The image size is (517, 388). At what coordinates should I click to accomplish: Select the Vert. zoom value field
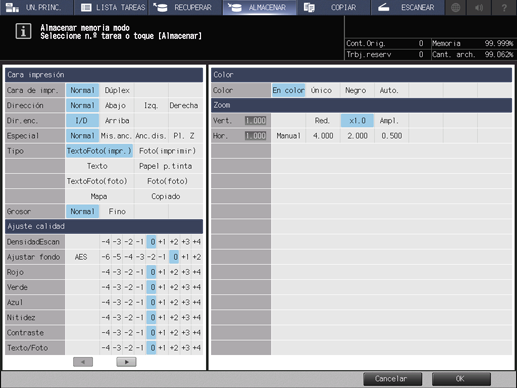pos(255,121)
